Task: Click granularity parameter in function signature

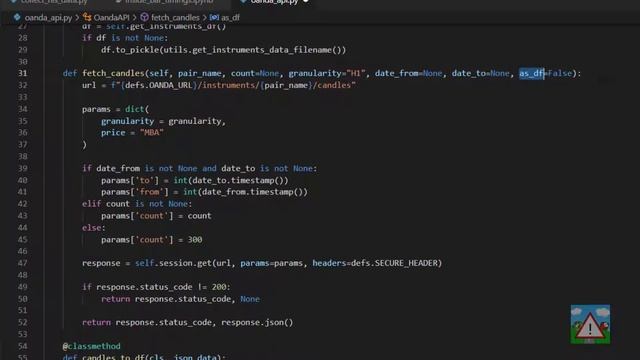Action: (315, 73)
